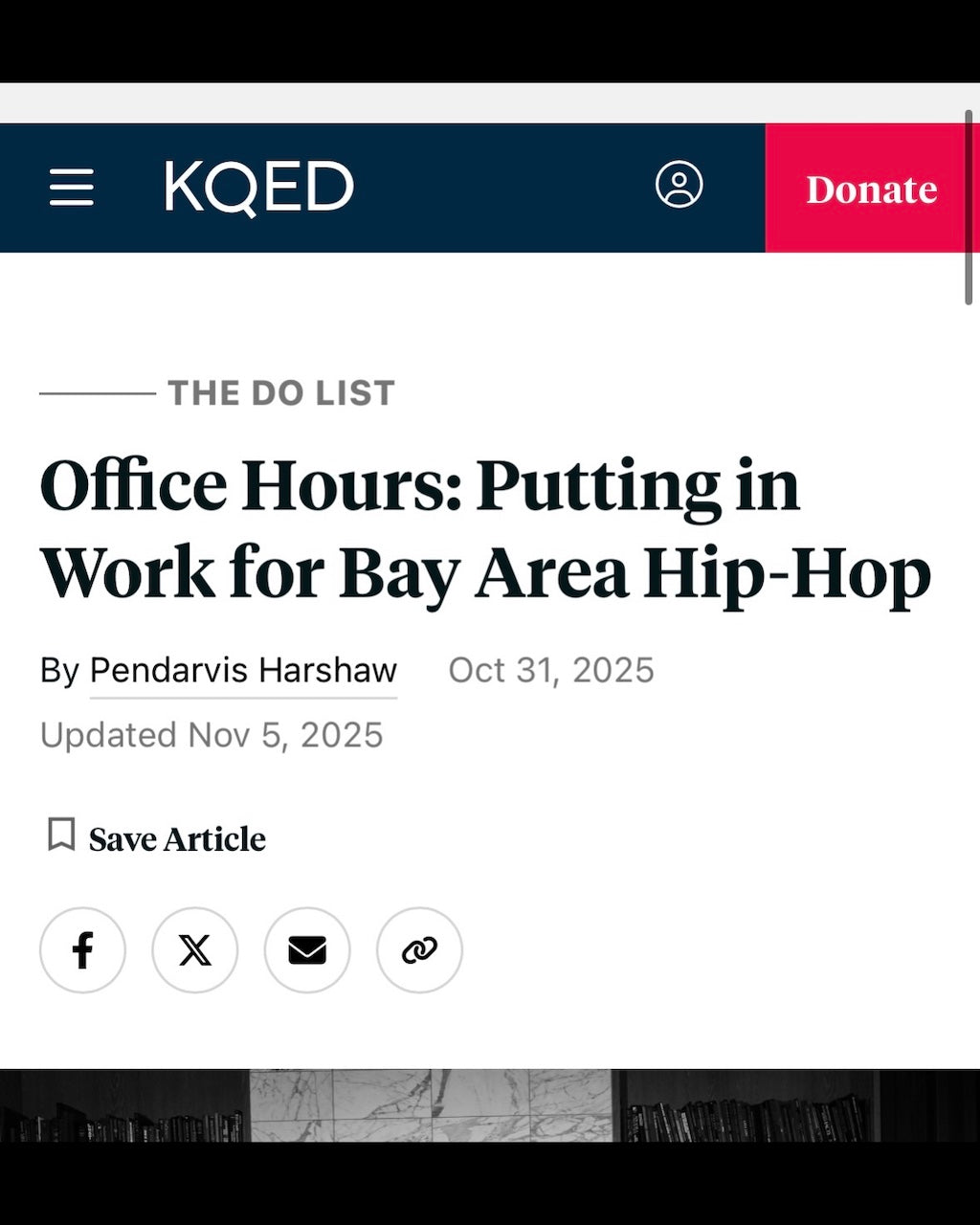Click the bookmark icon beside Save Article

point(59,835)
